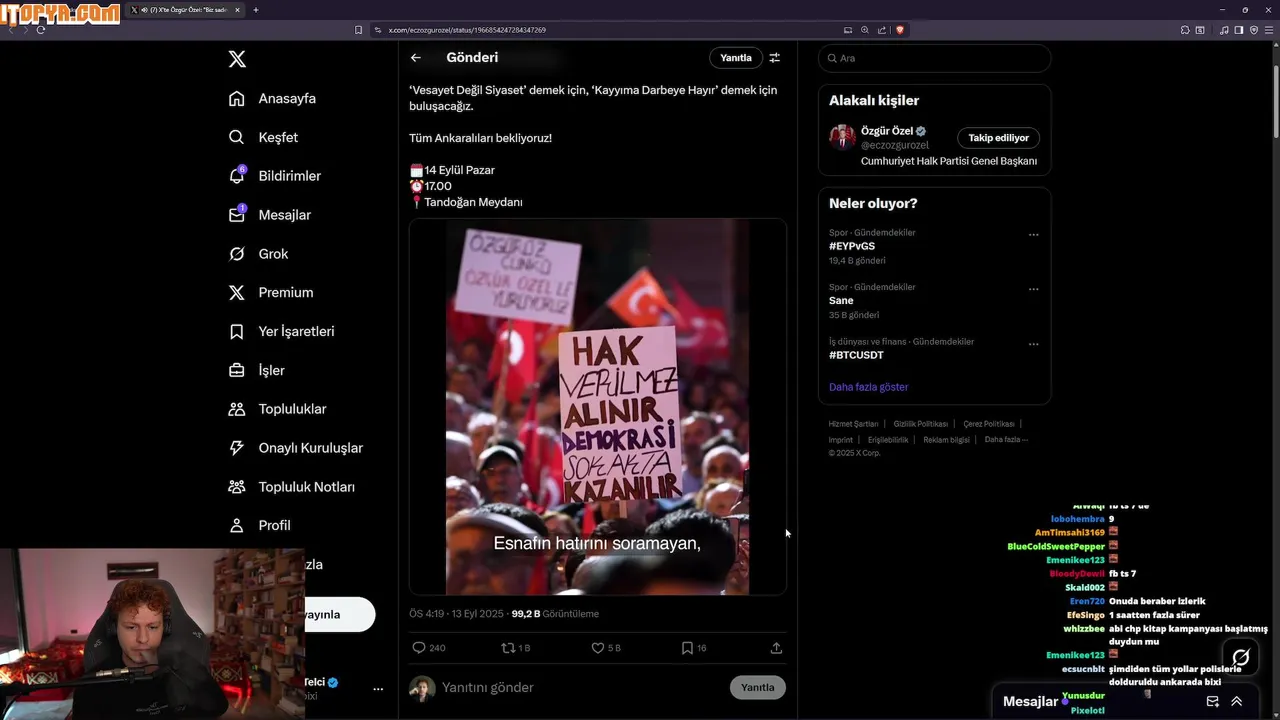Image resolution: width=1280 pixels, height=720 pixels.
Task: Click the X logo in the sidebar
Action: [x=237, y=59]
